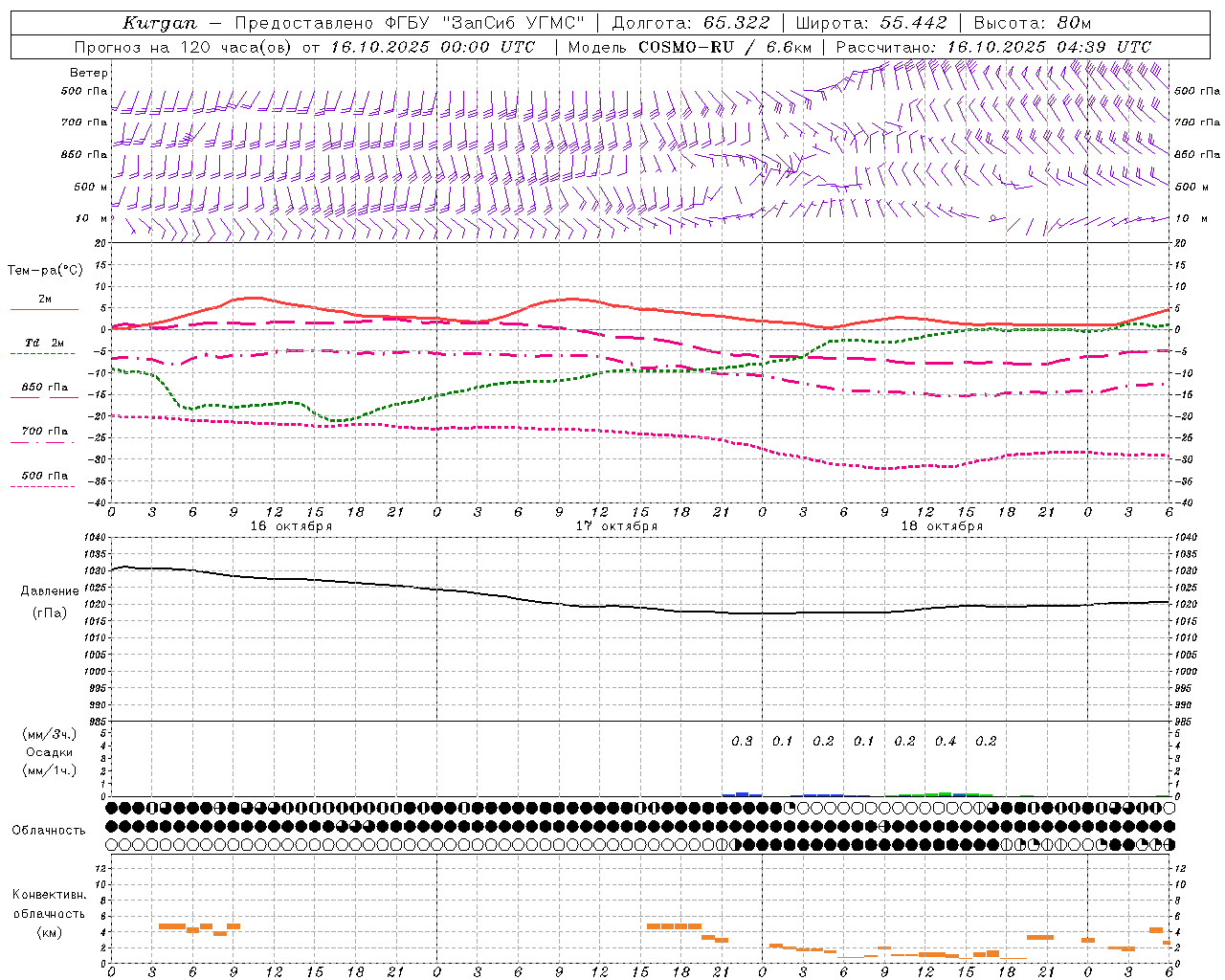
Task: Select the Рассчитано: 16.10.2025 04:39 UTC timestamp
Action: pyautogui.click(x=993, y=47)
